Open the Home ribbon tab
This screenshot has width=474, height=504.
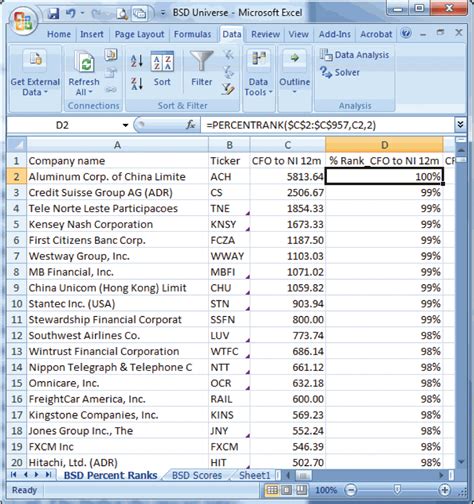click(x=59, y=34)
